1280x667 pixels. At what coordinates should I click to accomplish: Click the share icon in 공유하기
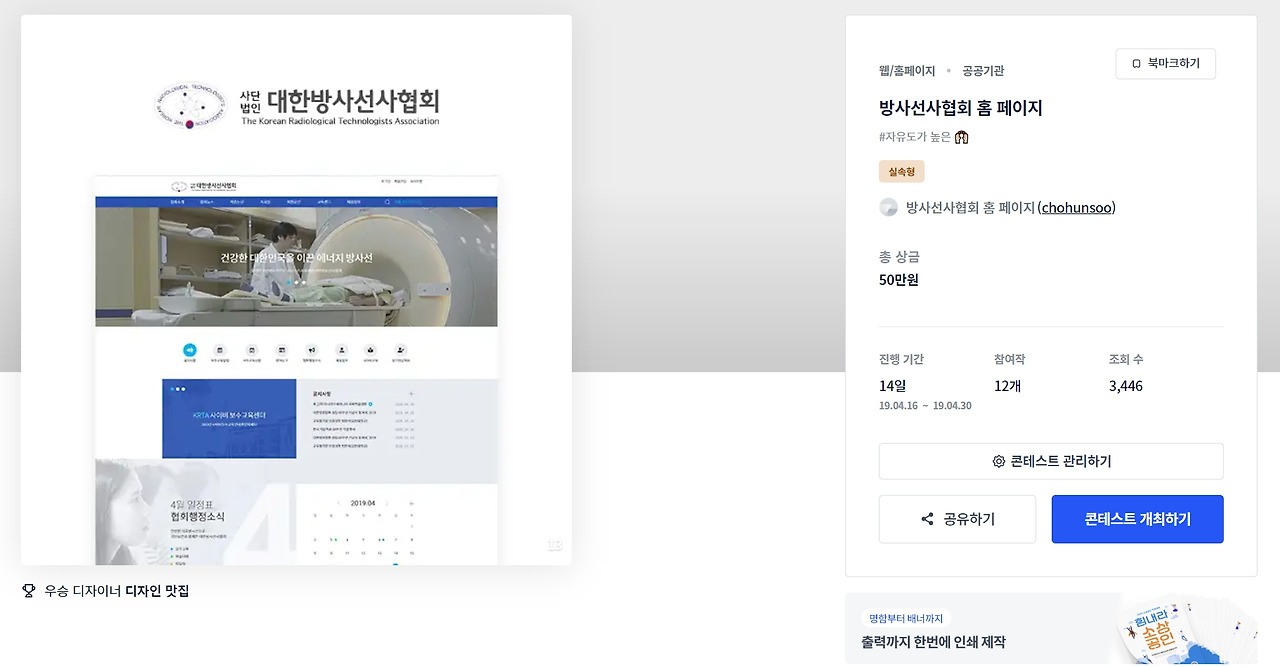[x=927, y=519]
